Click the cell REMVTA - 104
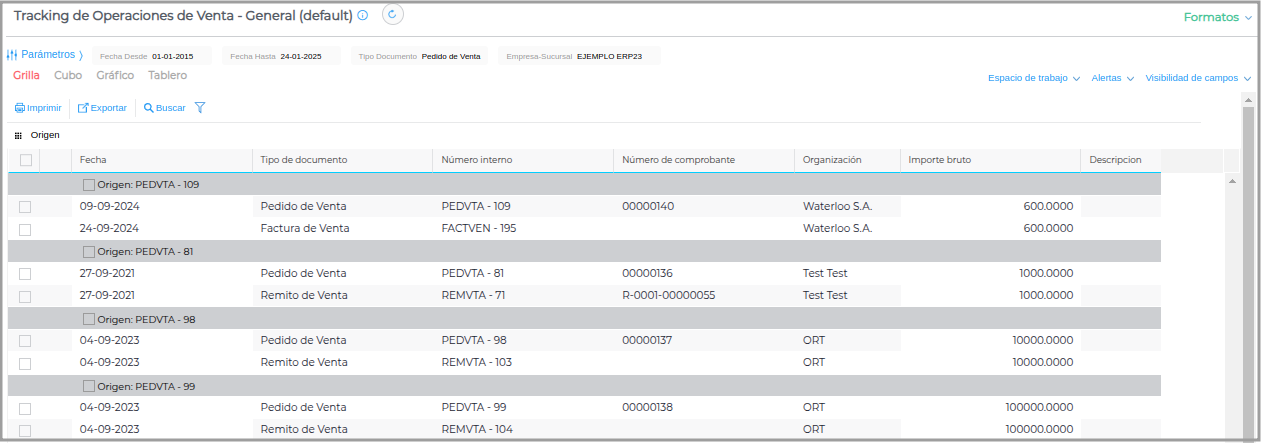Image resolution: width=1262 pixels, height=443 pixels. coord(476,430)
